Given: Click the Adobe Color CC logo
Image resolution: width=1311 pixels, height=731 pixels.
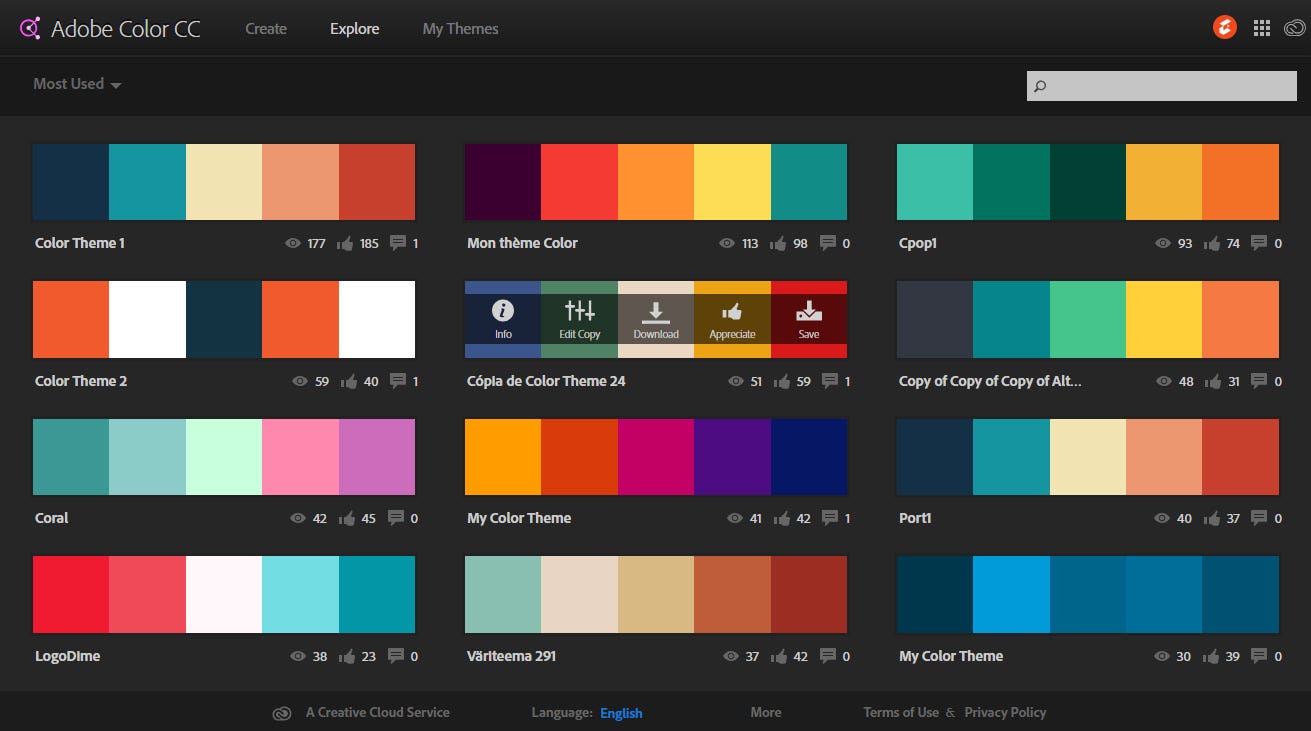Looking at the screenshot, I should (110, 28).
